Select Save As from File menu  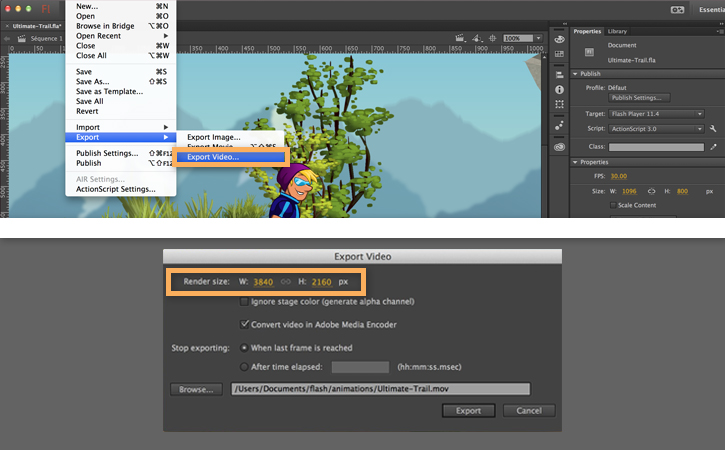tap(121, 81)
